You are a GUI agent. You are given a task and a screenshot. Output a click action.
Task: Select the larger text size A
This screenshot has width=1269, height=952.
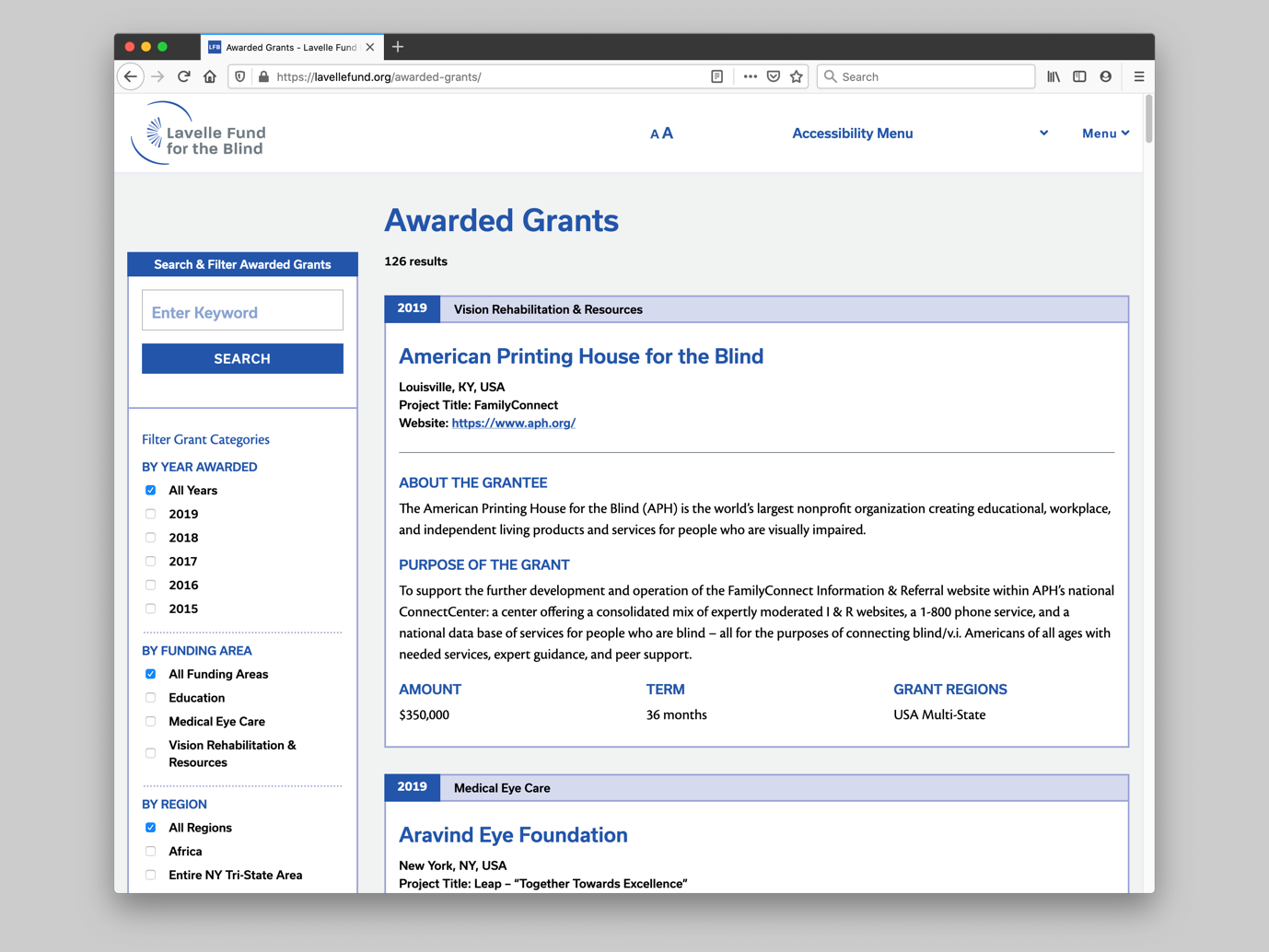pyautogui.click(x=668, y=134)
